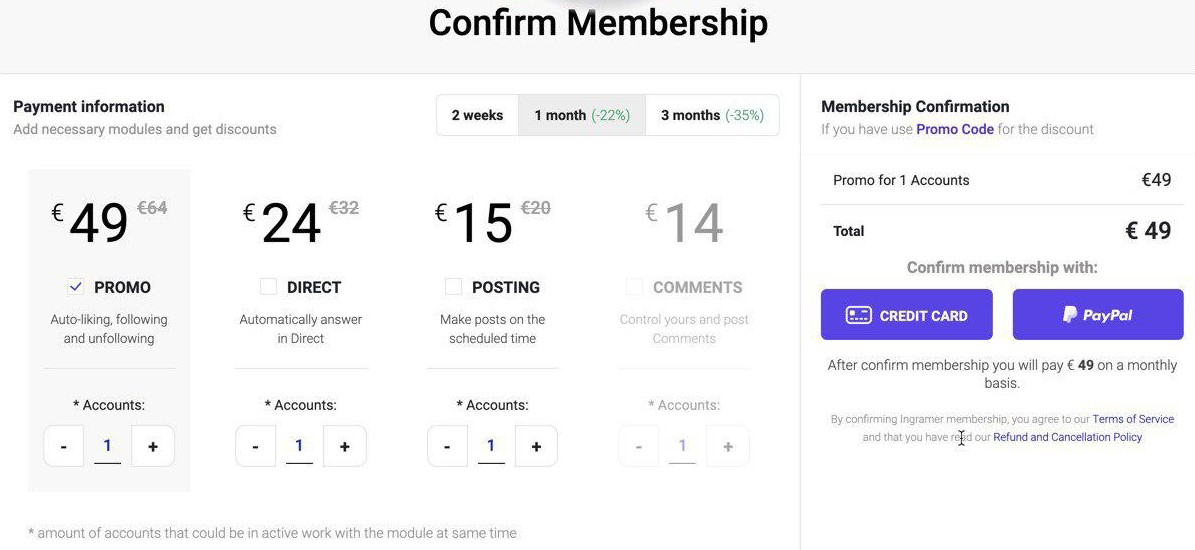
Task: Open the Terms of Service link
Action: tap(1133, 419)
